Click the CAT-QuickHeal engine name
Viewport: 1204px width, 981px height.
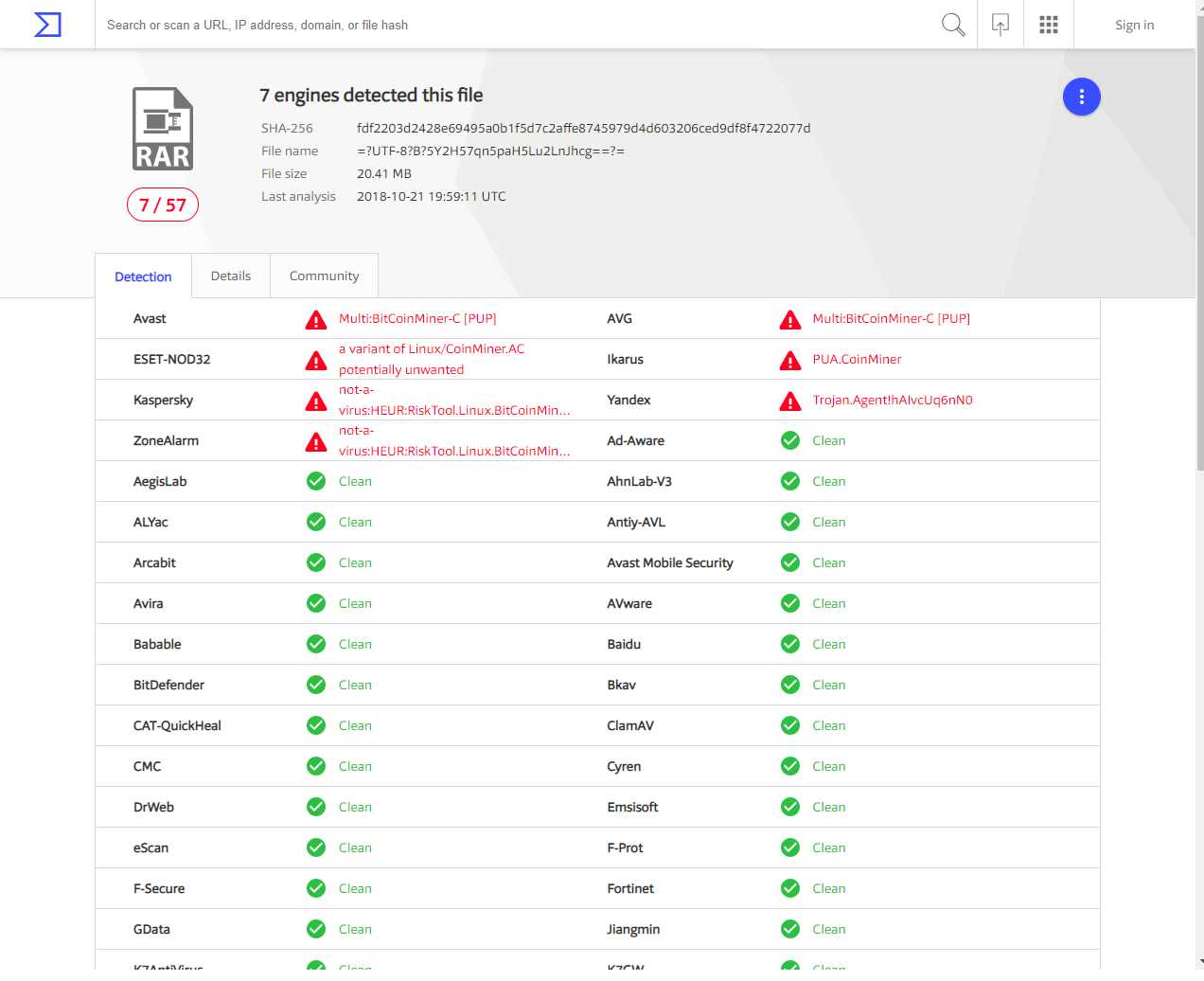pos(177,725)
